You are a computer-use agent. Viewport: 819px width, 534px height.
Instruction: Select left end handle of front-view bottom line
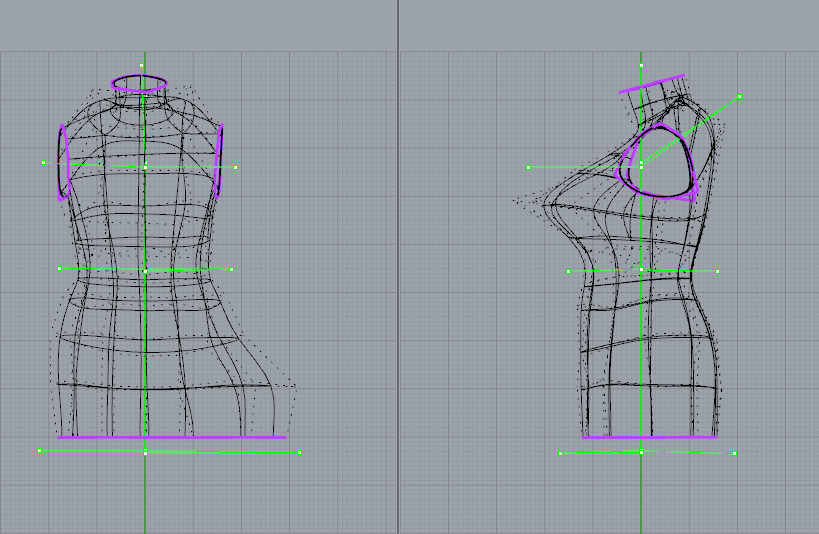[40, 450]
